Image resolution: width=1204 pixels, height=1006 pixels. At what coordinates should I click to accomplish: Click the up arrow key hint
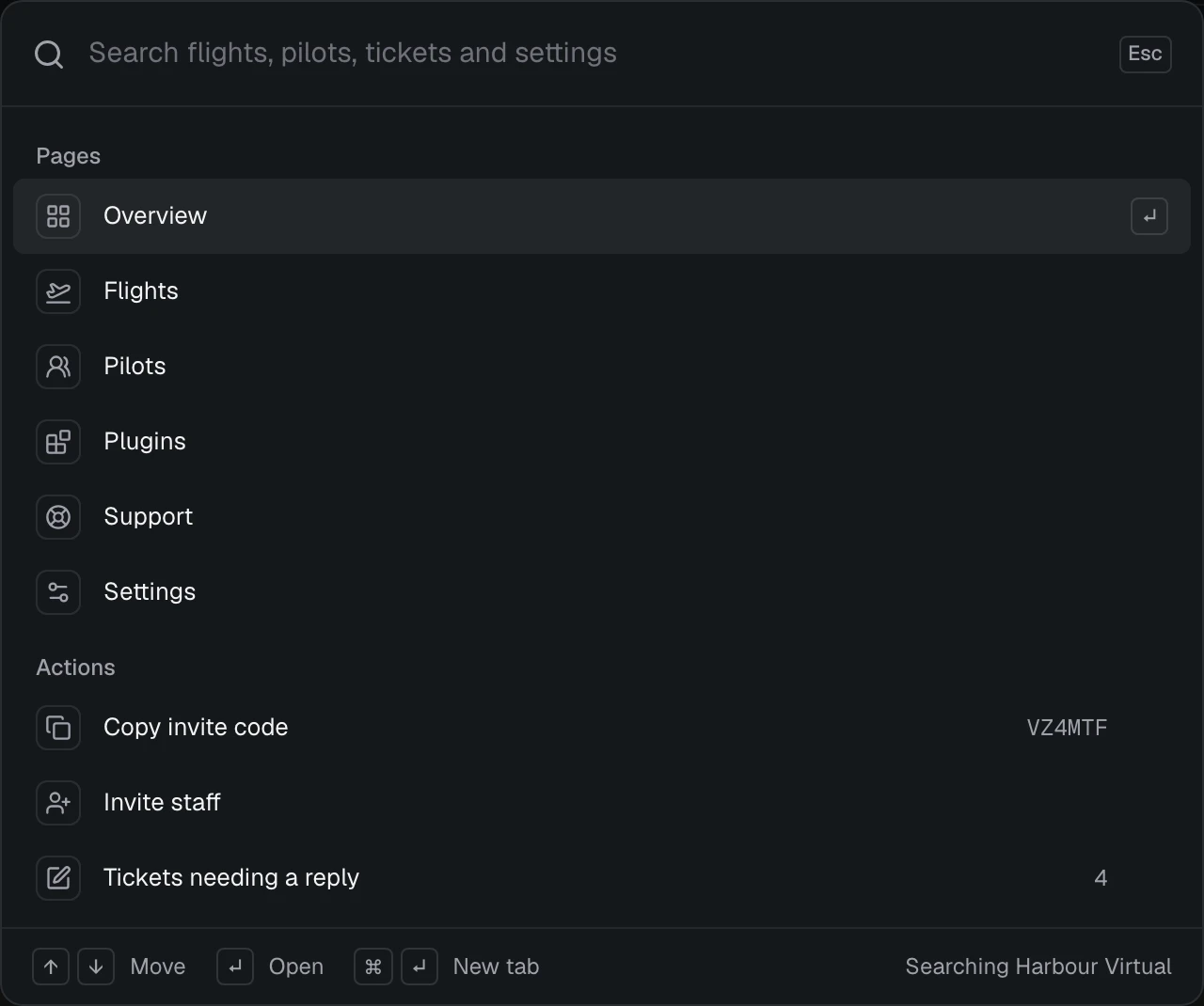click(x=51, y=967)
